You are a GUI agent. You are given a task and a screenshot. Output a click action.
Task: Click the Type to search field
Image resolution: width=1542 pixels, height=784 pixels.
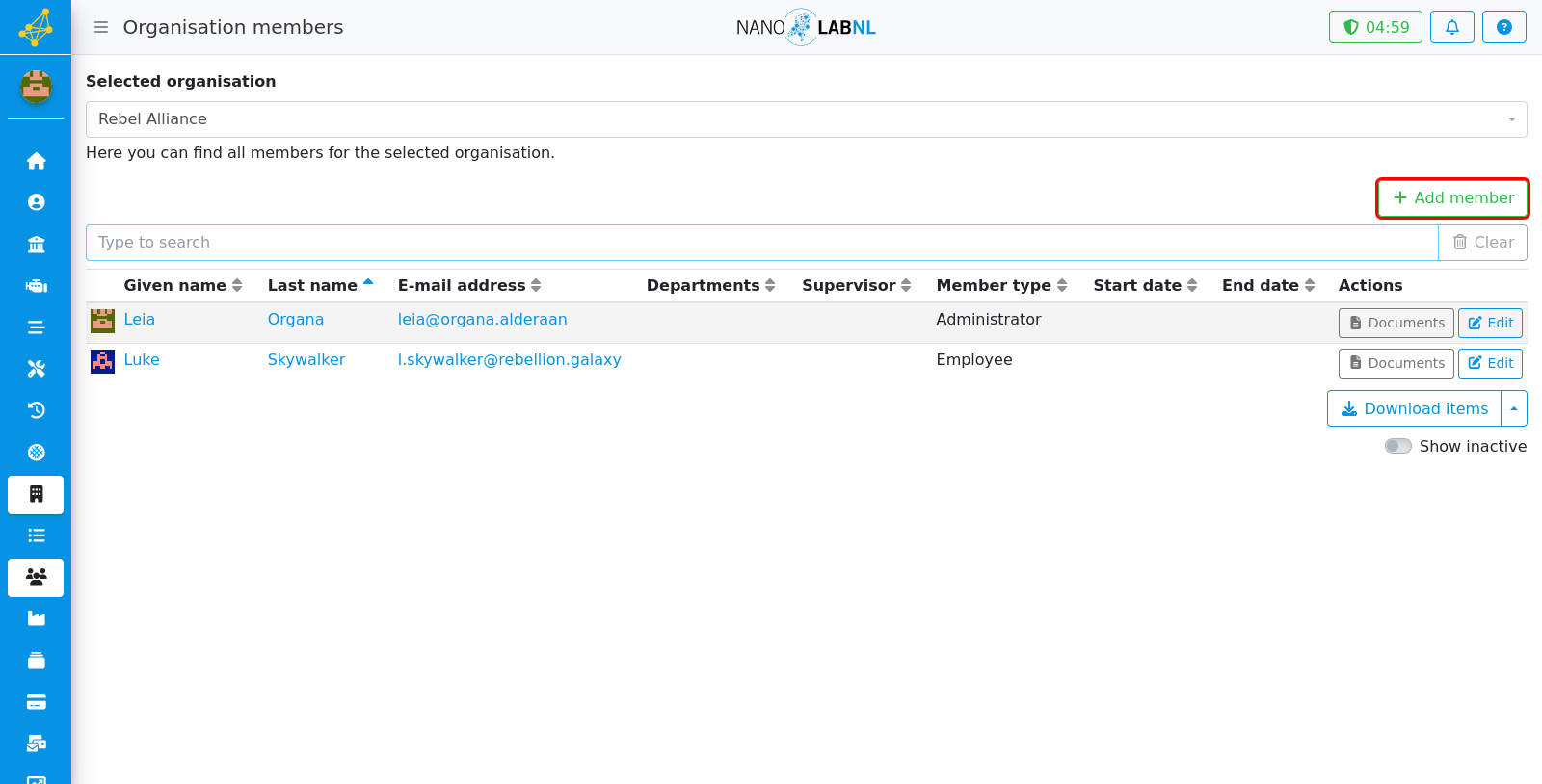pyautogui.click(x=761, y=243)
